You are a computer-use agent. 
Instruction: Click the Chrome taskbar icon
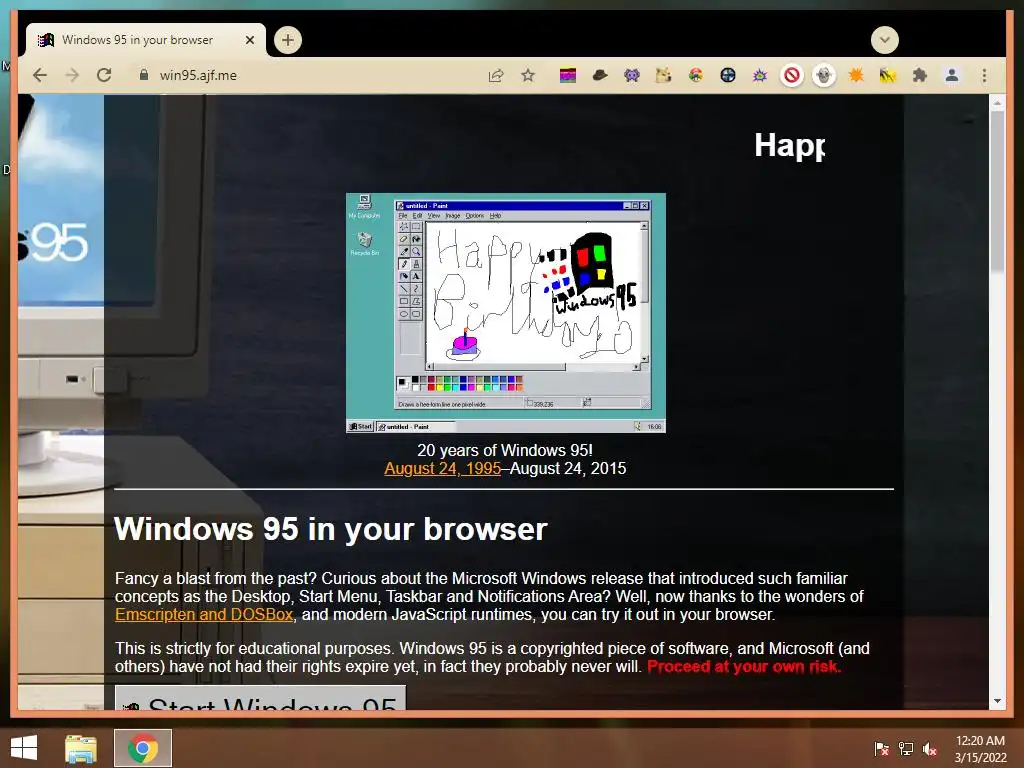143,748
